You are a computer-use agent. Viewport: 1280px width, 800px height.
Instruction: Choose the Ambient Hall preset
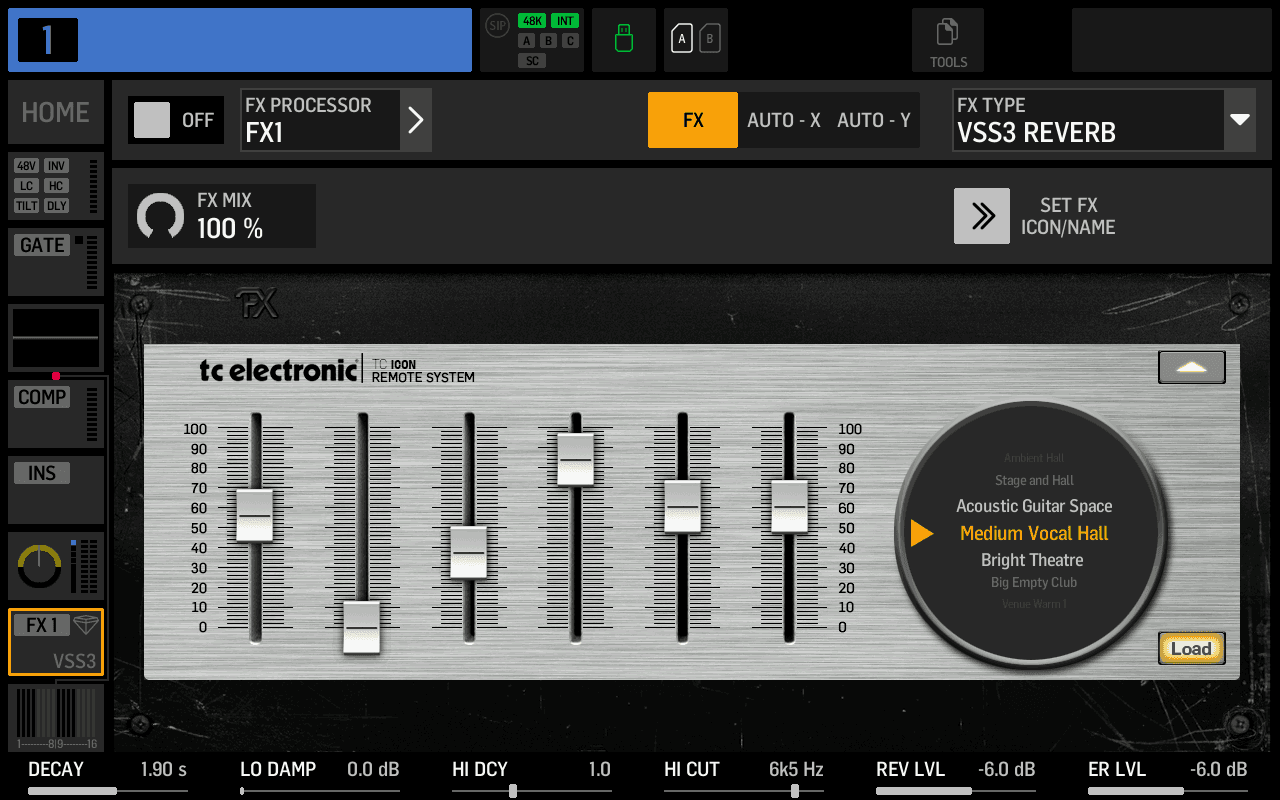(1034, 458)
